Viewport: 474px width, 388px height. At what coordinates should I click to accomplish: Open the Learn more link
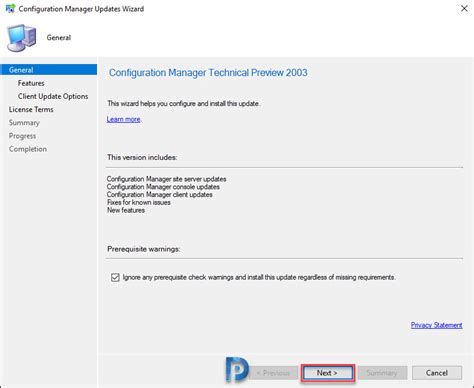(x=124, y=119)
